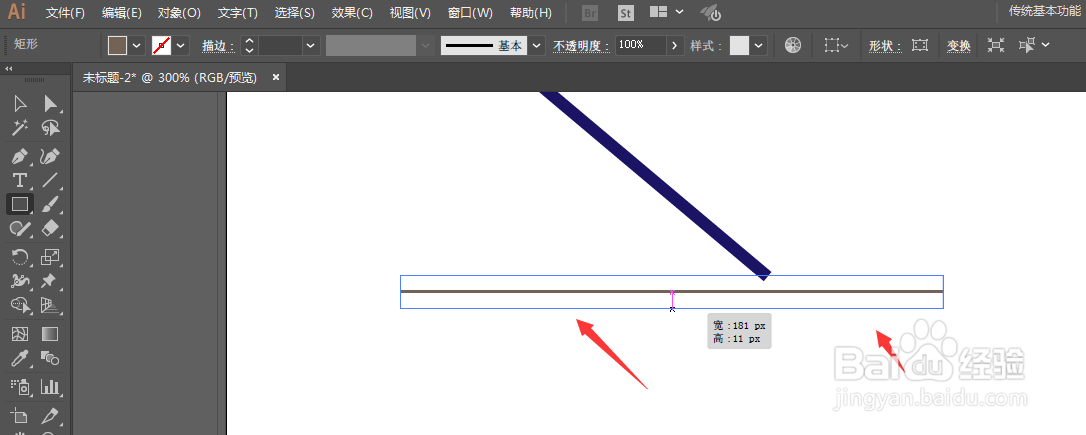Screen dimensions: 1086x435
Task: Open the graphic style dropdown arrow
Action: [759, 46]
